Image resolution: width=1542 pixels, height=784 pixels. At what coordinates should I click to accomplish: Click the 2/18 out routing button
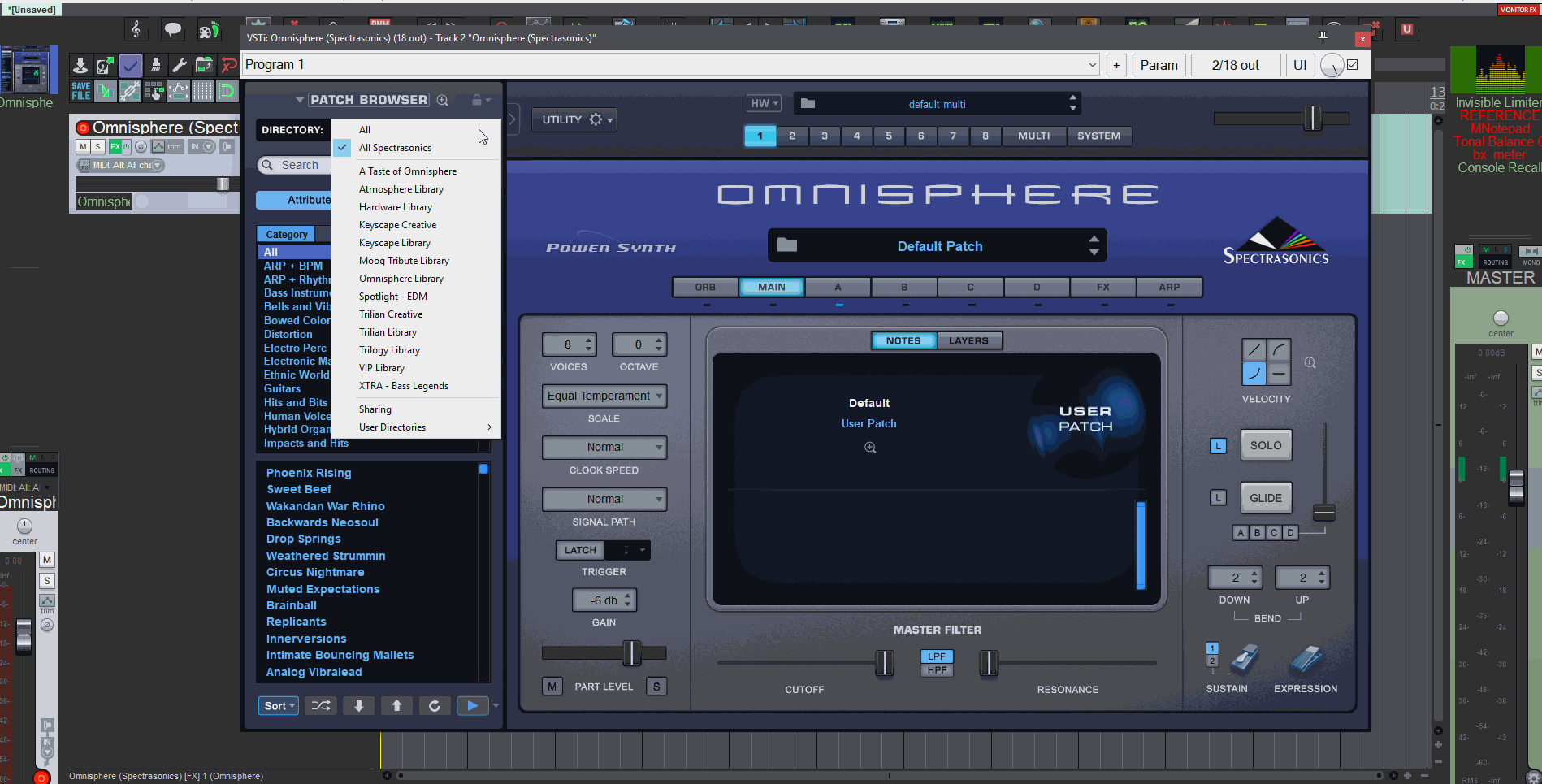tap(1235, 65)
